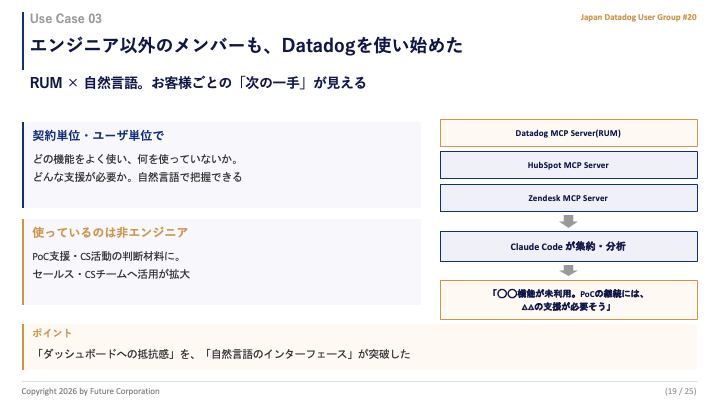Select the HubSpot MCP Server box

click(568, 165)
